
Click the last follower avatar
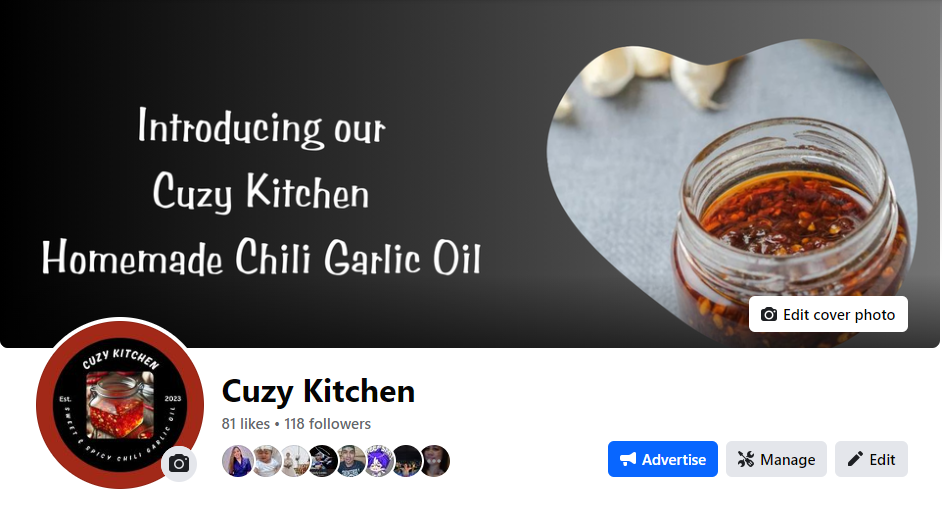(x=435, y=461)
